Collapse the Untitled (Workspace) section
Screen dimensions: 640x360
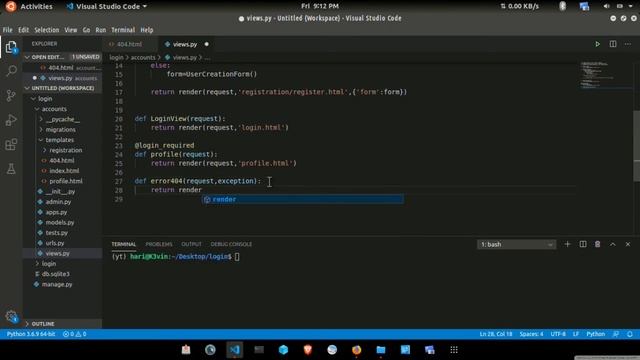pyautogui.click(x=62, y=88)
